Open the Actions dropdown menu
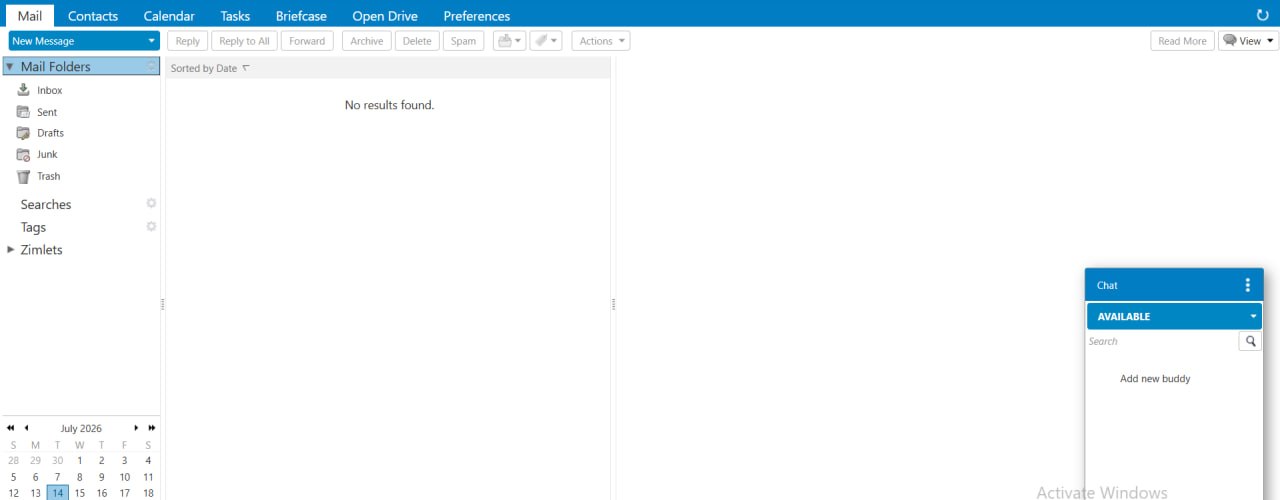 601,41
